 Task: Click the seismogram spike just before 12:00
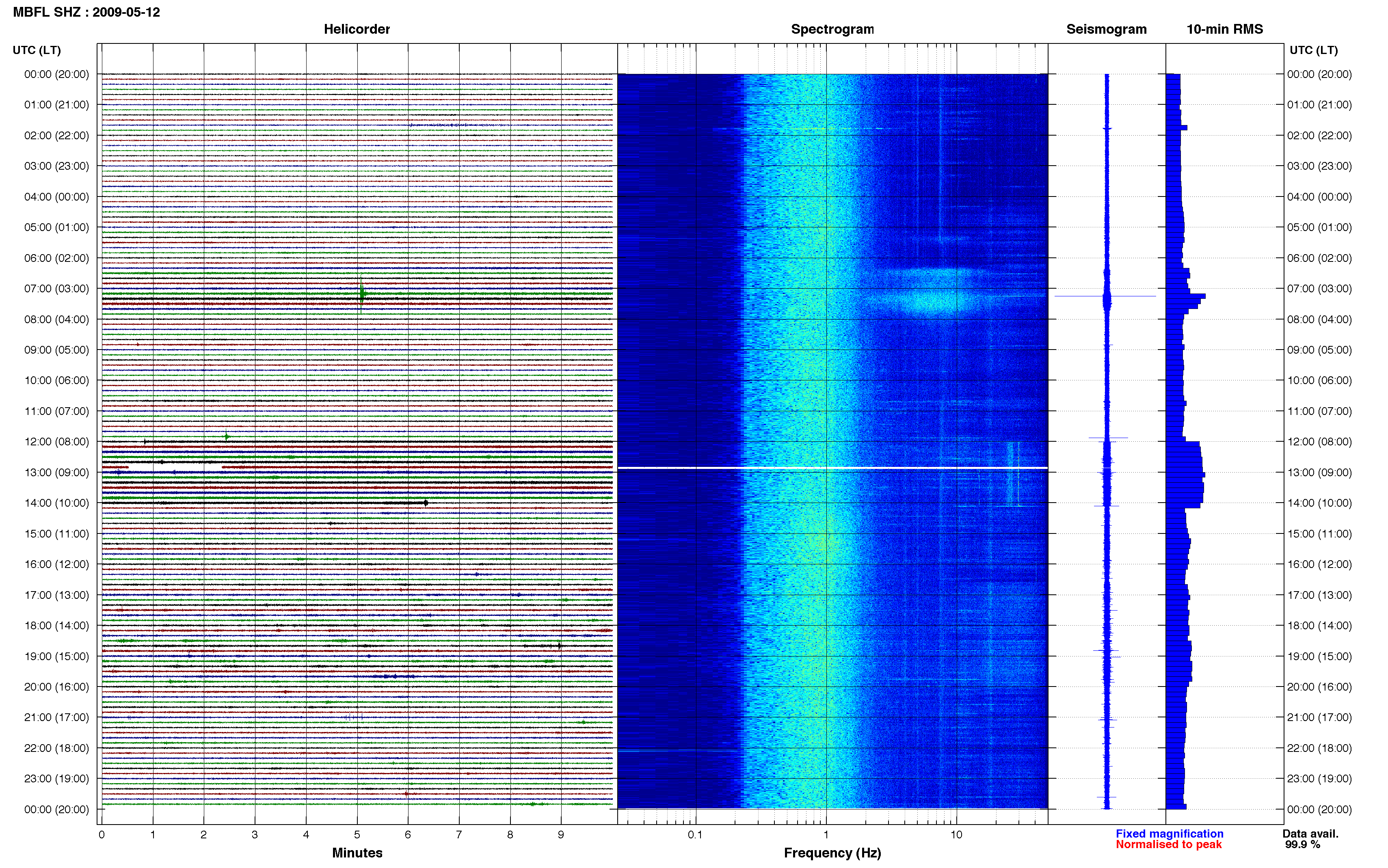coord(1109,438)
